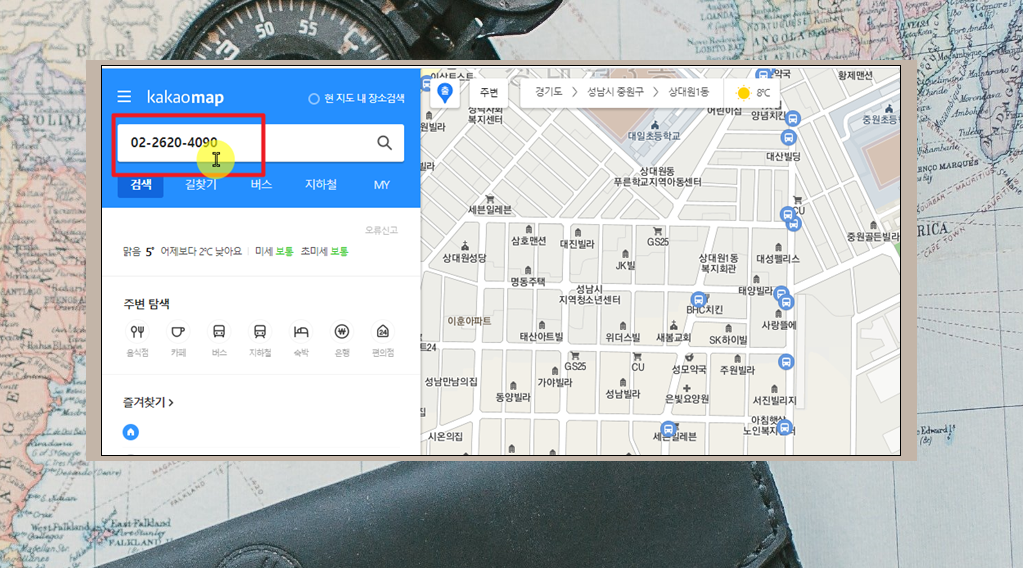Click the 서진빌리지 map label

point(774,400)
